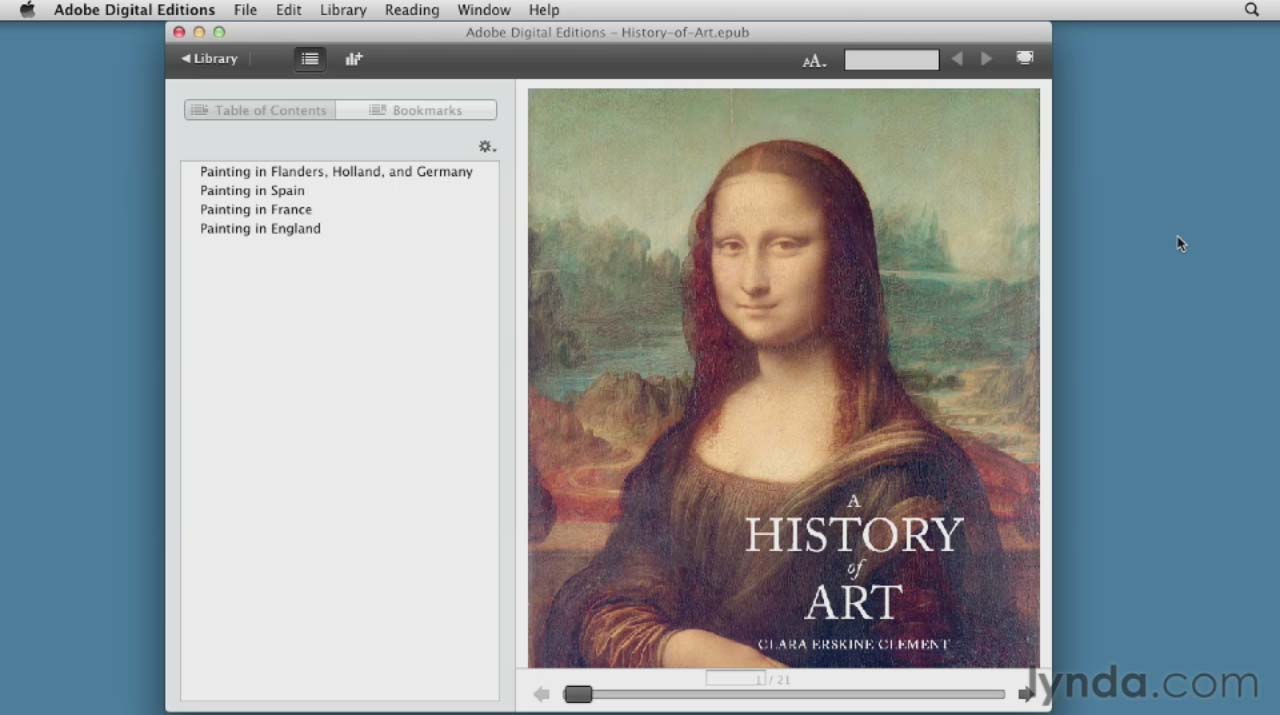Click the Mona Lisa book cover page

click(784, 377)
